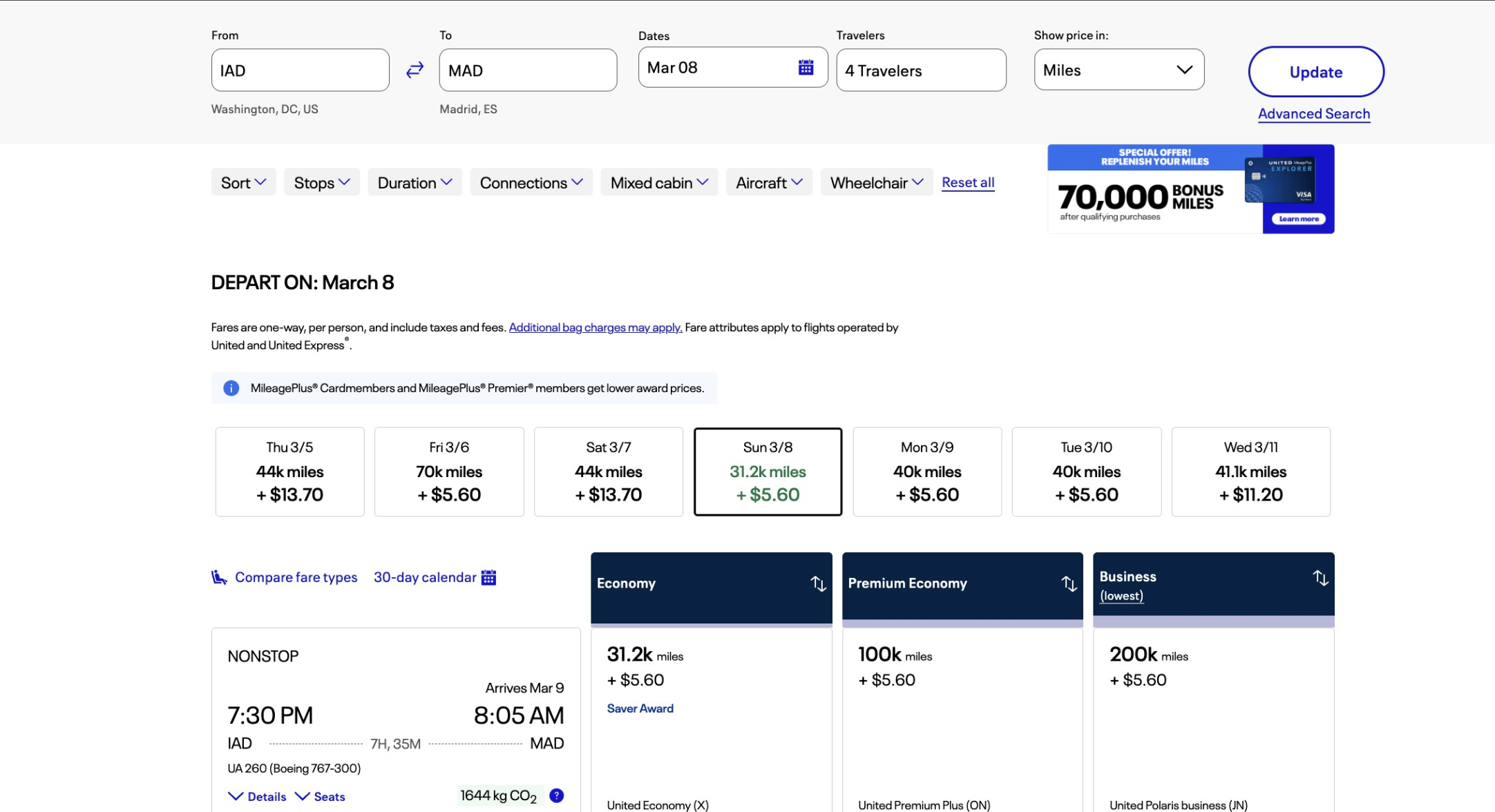Click the CO2 emissions help question mark

[x=556, y=795]
